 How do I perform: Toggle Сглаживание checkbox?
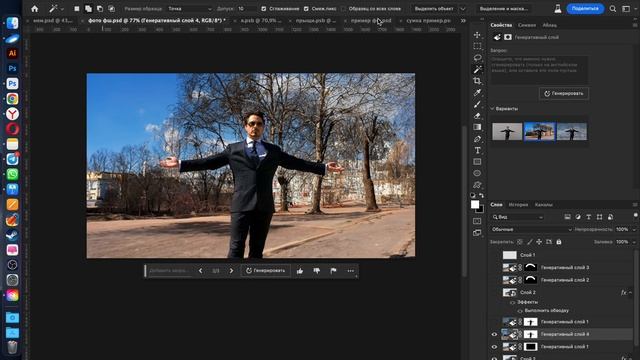[x=264, y=9]
